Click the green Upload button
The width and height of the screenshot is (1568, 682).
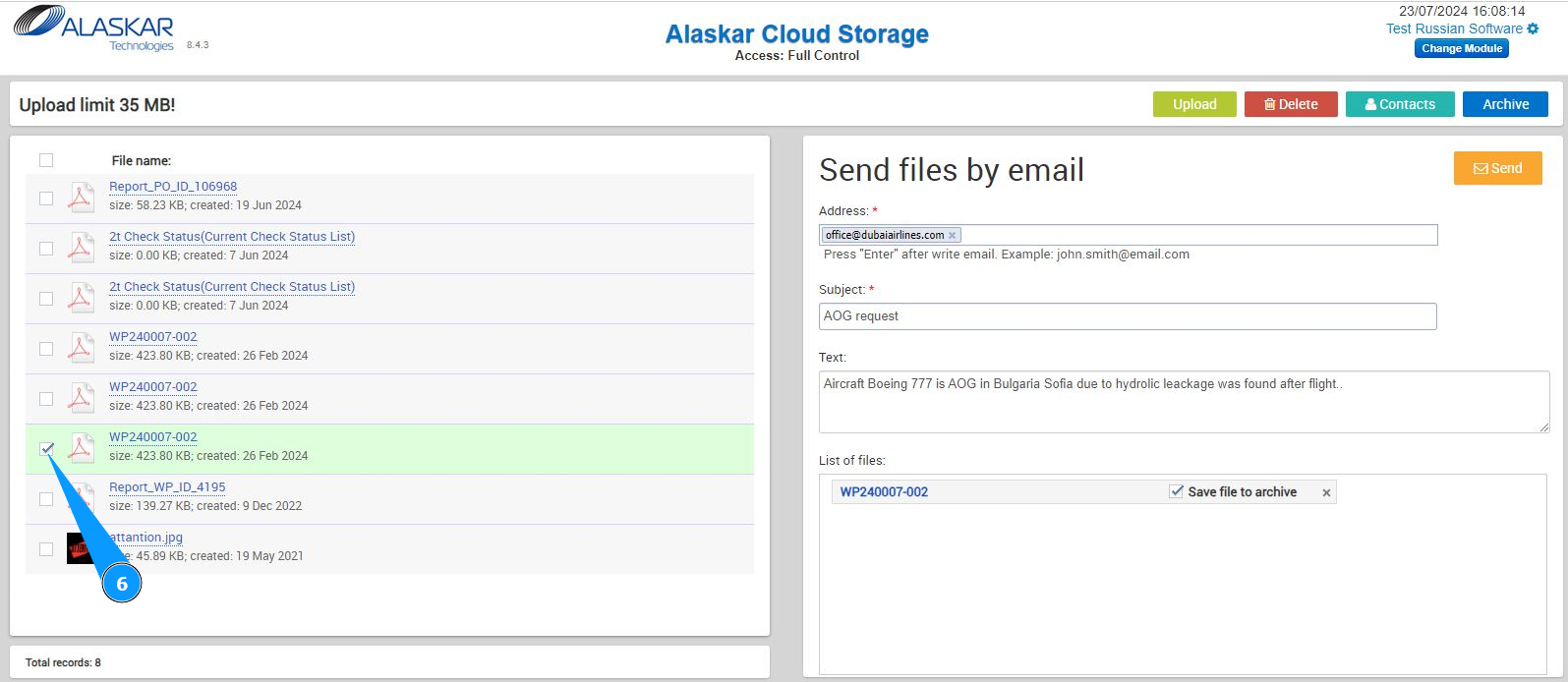[x=1194, y=104]
